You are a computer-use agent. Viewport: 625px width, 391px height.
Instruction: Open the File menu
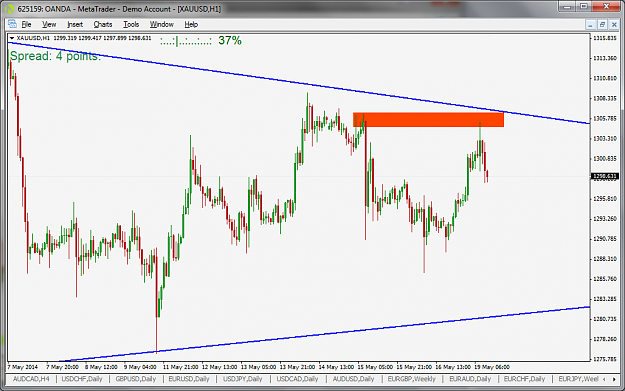click(x=26, y=24)
